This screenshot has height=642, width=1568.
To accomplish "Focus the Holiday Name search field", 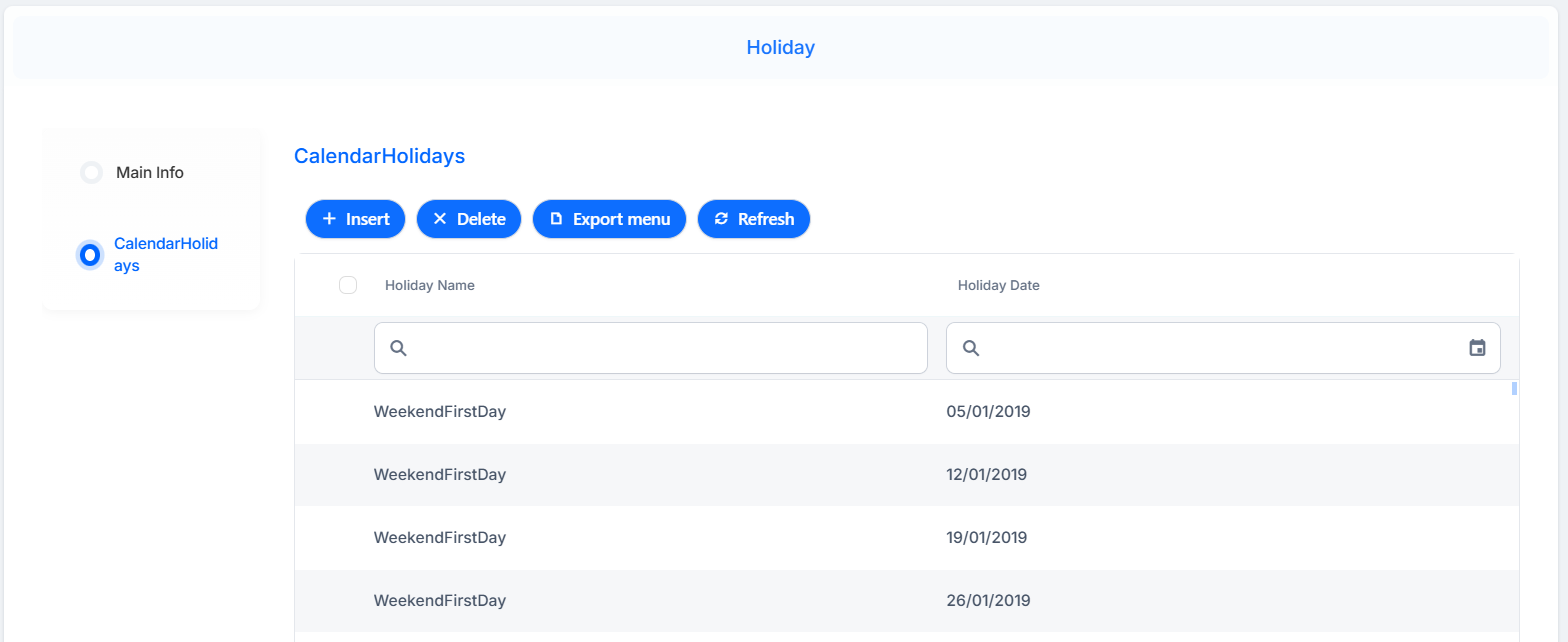I will (651, 348).
